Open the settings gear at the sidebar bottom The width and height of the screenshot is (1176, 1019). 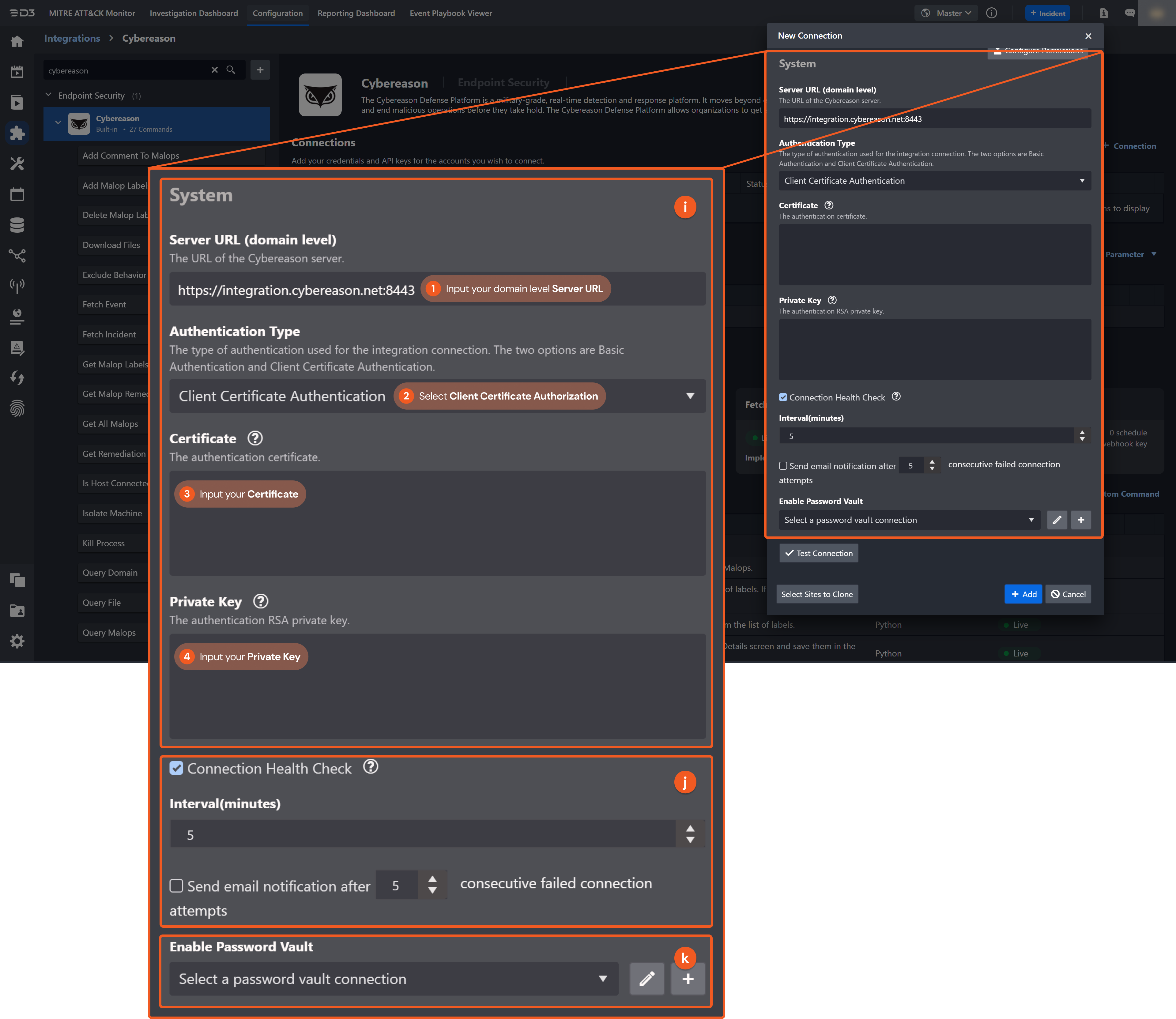(x=18, y=641)
